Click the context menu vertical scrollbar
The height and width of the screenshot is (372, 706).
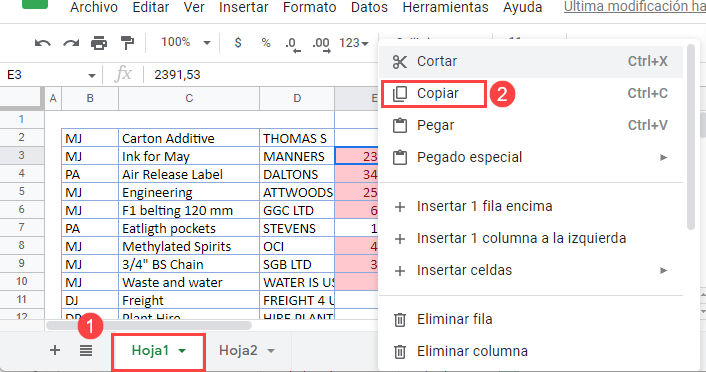(691, 137)
